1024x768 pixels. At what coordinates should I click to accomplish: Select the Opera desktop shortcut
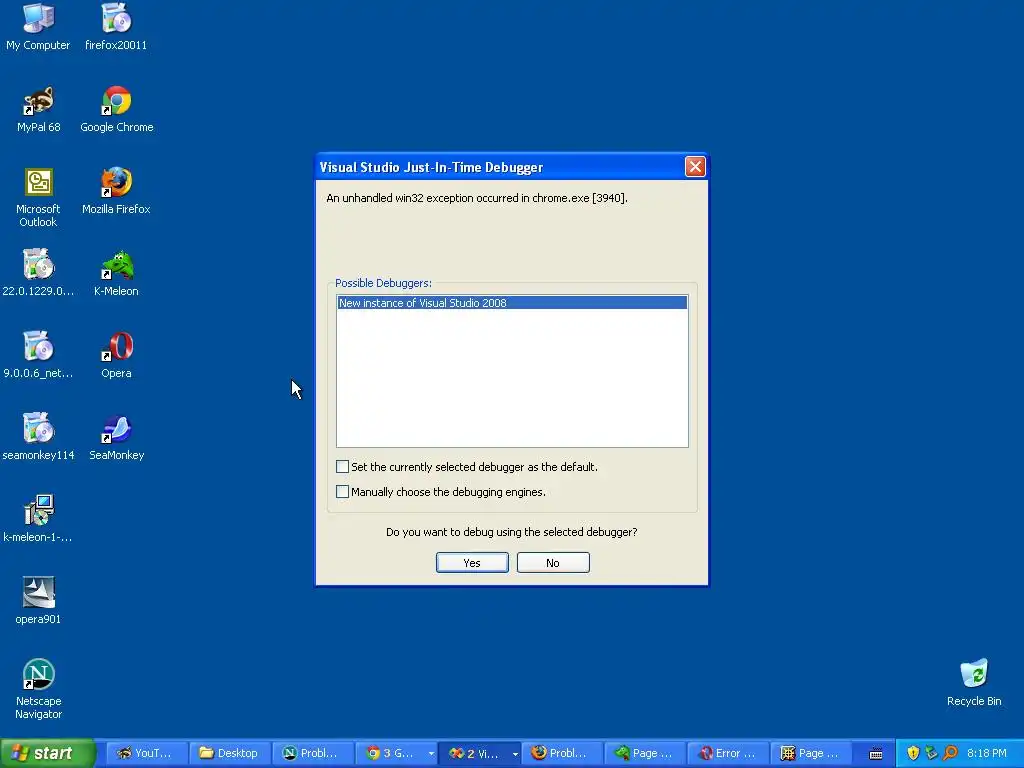pos(116,355)
